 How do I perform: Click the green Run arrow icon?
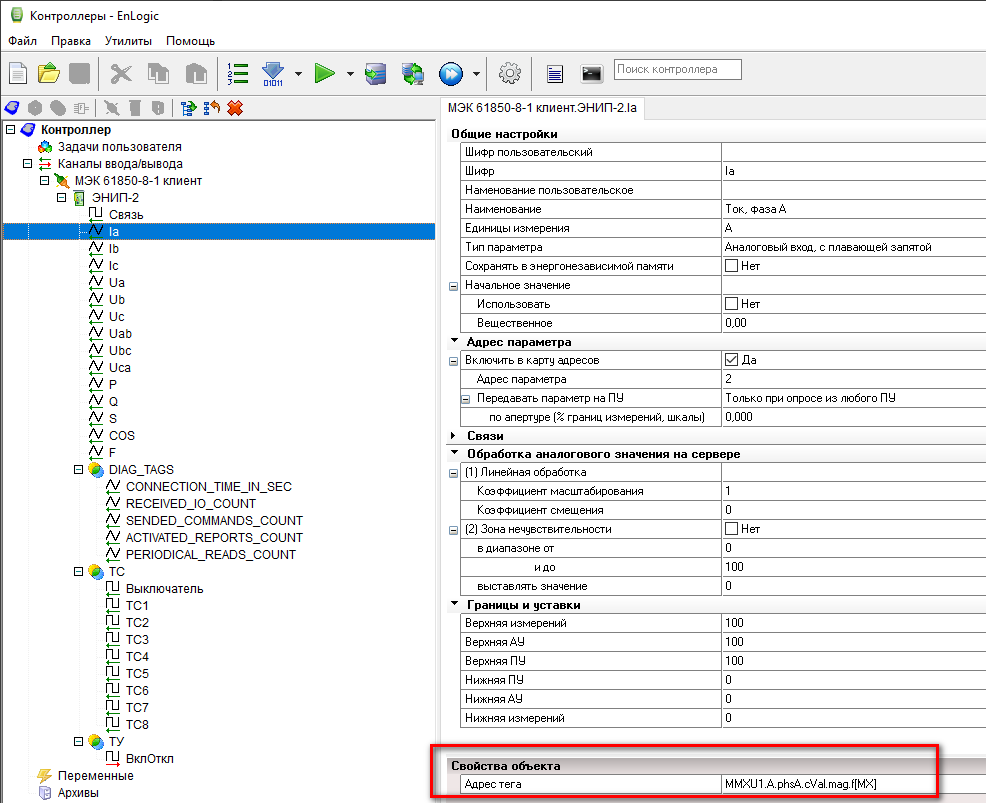pyautogui.click(x=324, y=73)
